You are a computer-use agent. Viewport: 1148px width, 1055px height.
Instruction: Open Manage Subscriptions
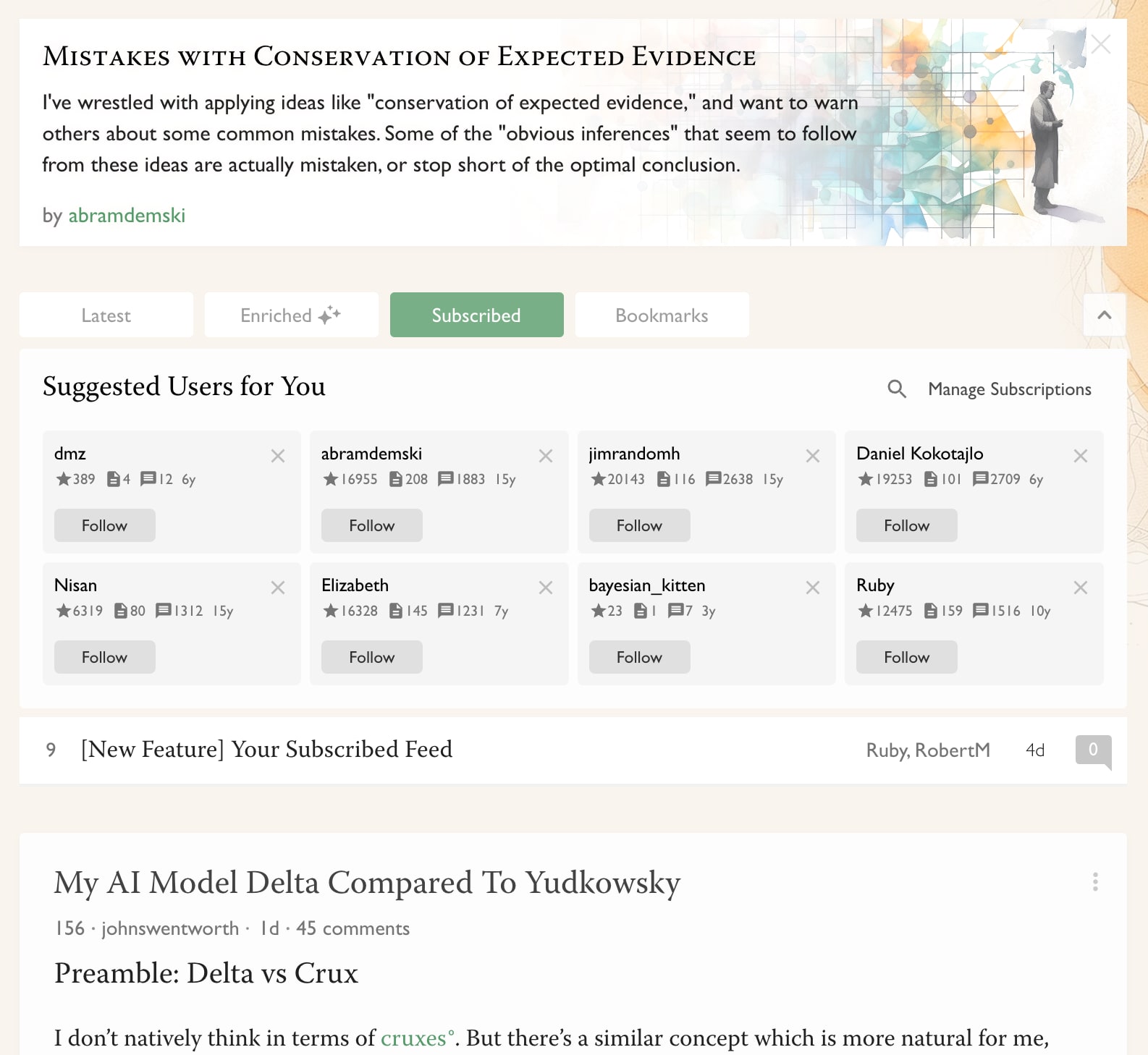point(1010,389)
